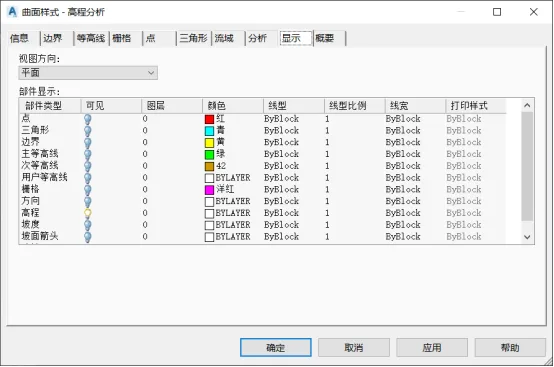The image size is (554, 367).
Task: Click the 应用 button
Action: pos(432,348)
